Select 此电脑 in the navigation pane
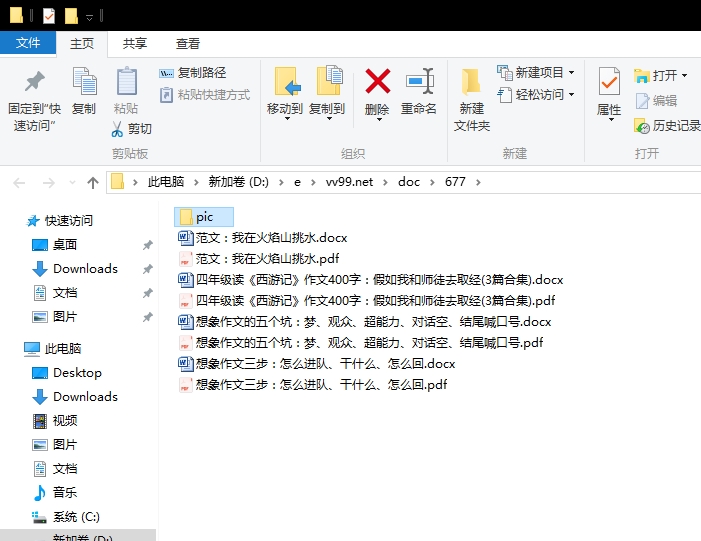701x541 pixels. 52,348
